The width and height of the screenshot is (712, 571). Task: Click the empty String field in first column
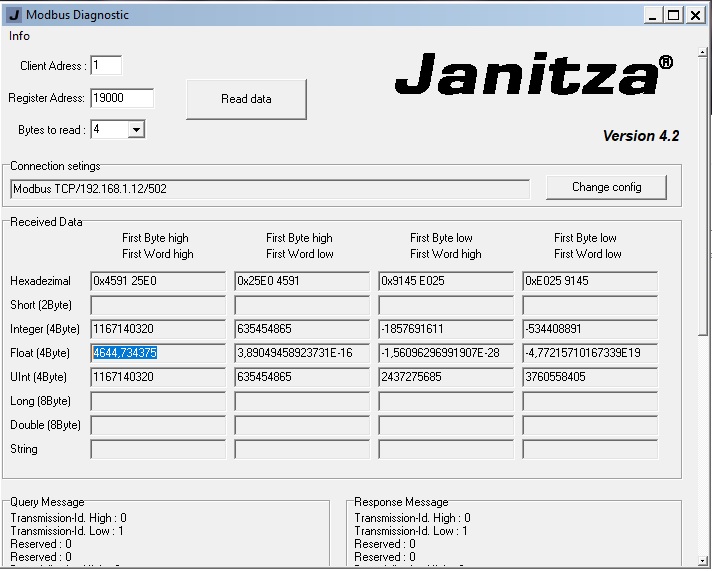pyautogui.click(x=158, y=449)
